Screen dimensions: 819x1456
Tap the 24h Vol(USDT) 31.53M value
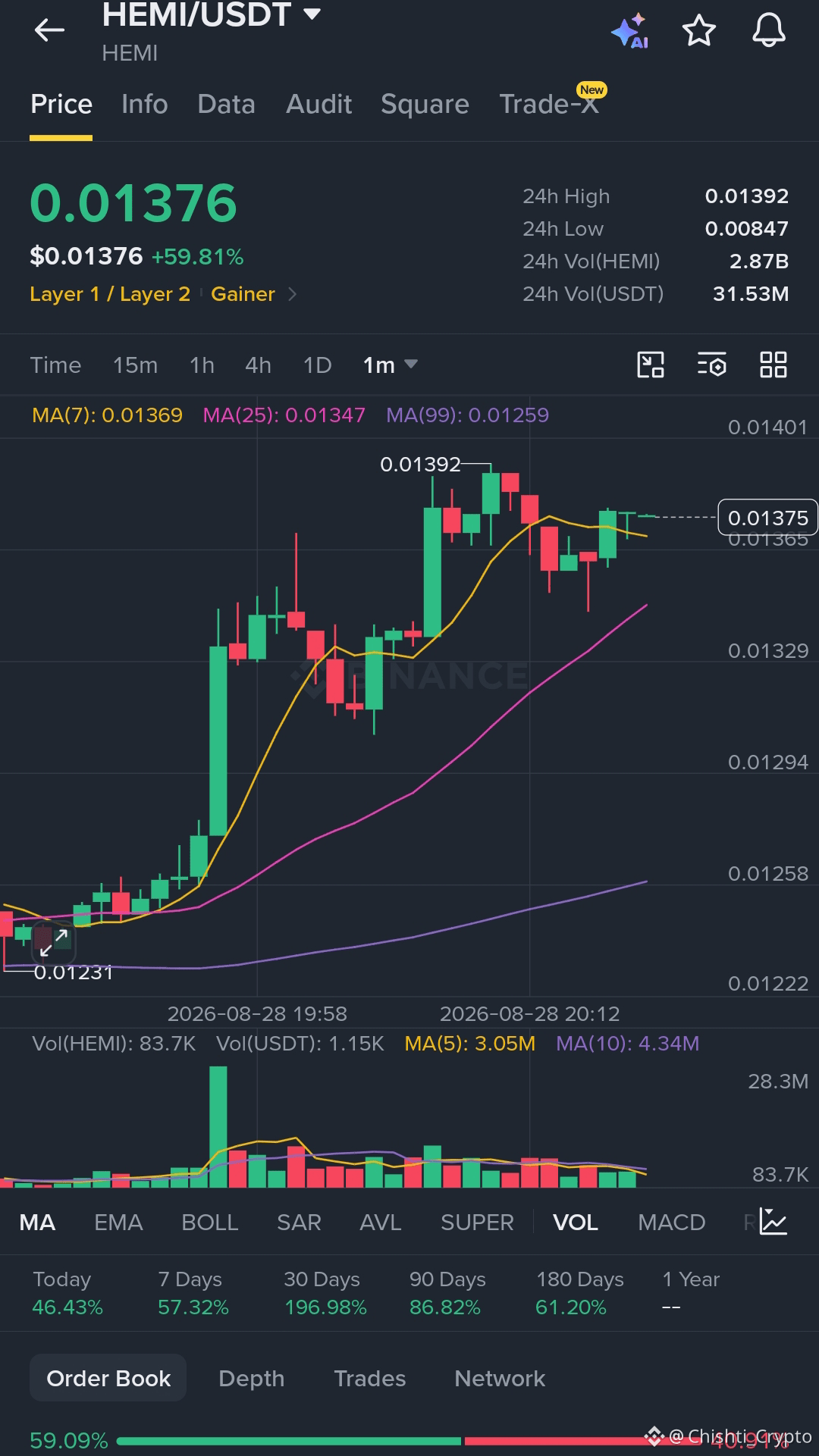click(x=751, y=294)
